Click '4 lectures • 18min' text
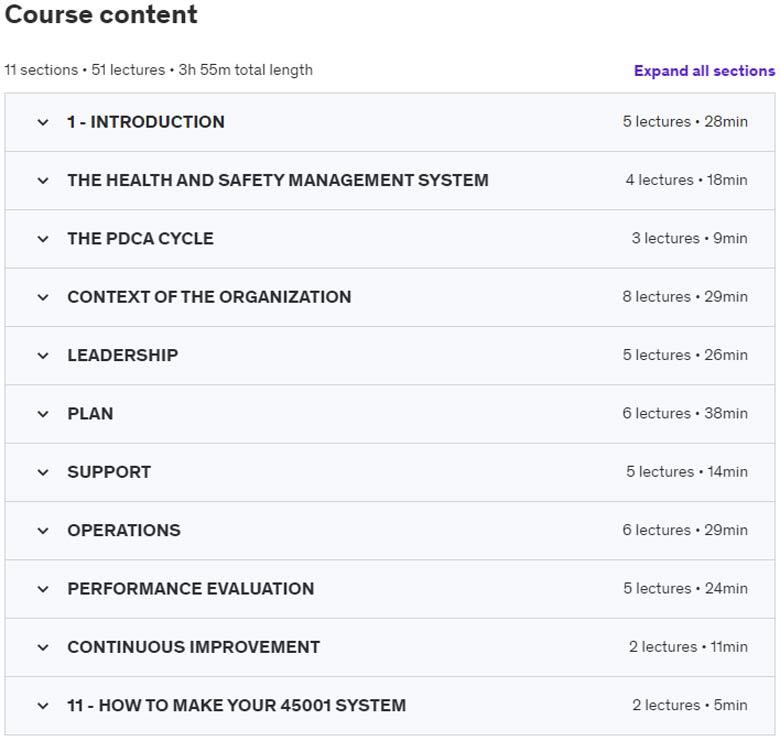 (x=686, y=180)
